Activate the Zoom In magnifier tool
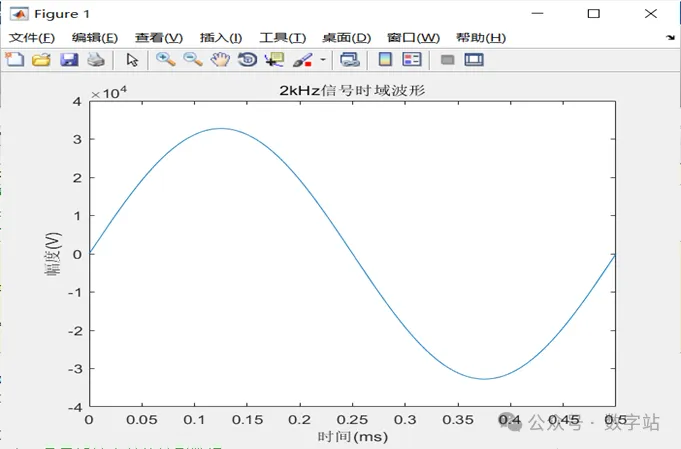The width and height of the screenshot is (681, 449). (166, 59)
